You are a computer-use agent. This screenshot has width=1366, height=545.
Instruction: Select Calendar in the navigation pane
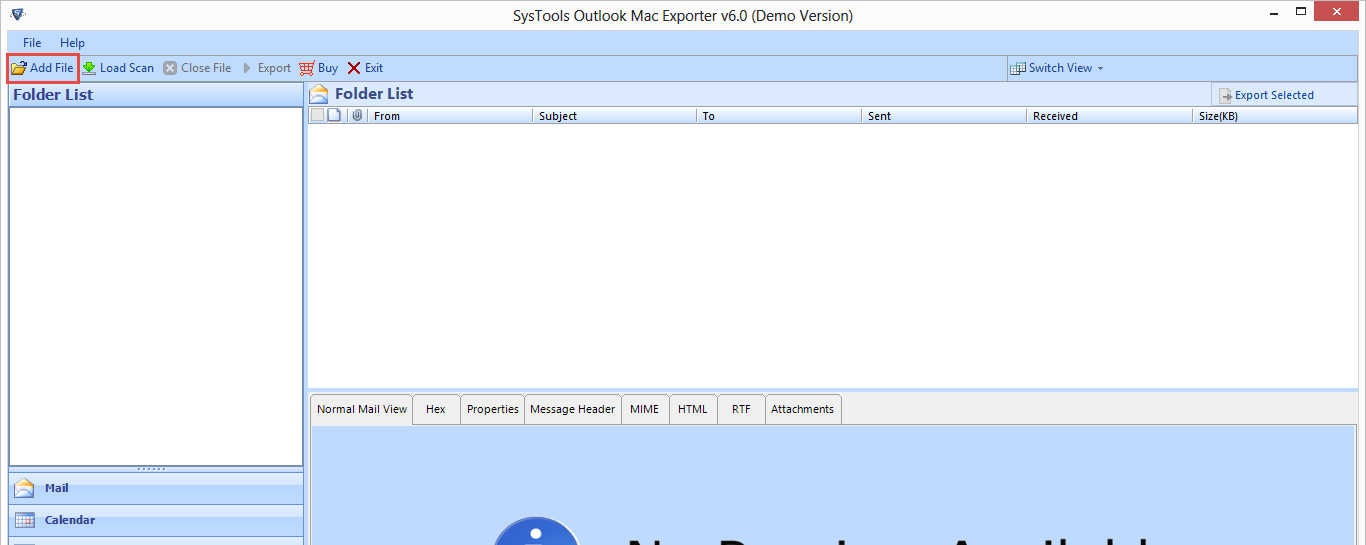point(156,520)
